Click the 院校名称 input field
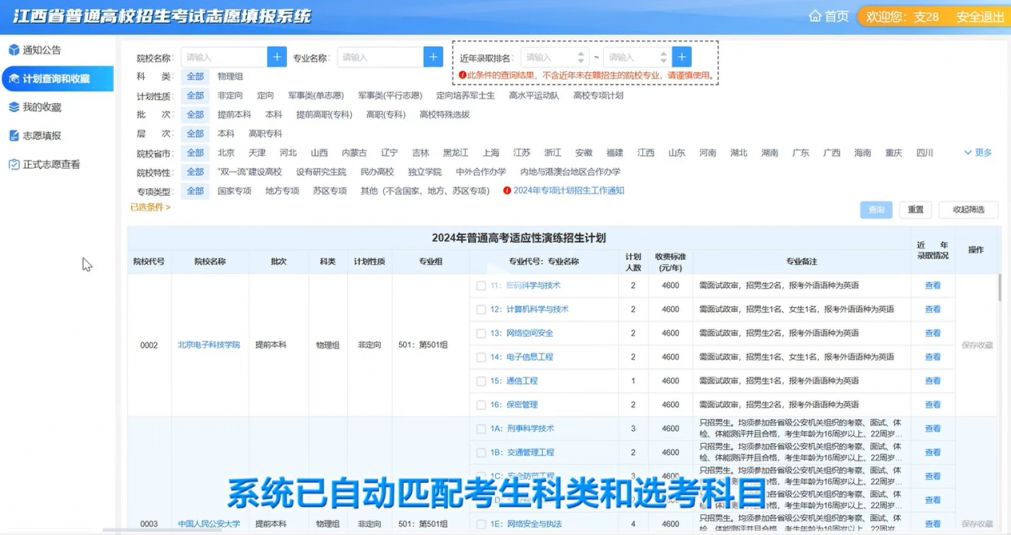 click(224, 57)
